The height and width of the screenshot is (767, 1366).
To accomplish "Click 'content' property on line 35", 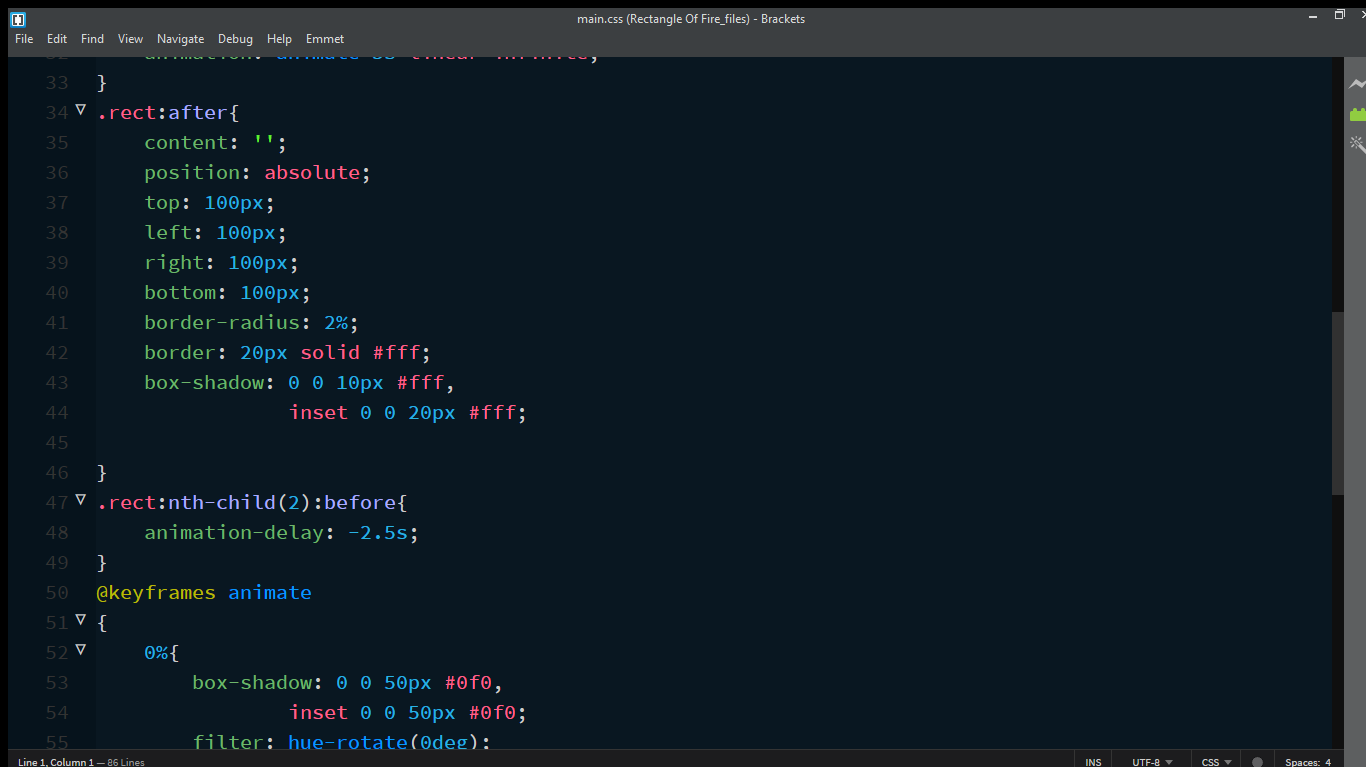I will [186, 143].
